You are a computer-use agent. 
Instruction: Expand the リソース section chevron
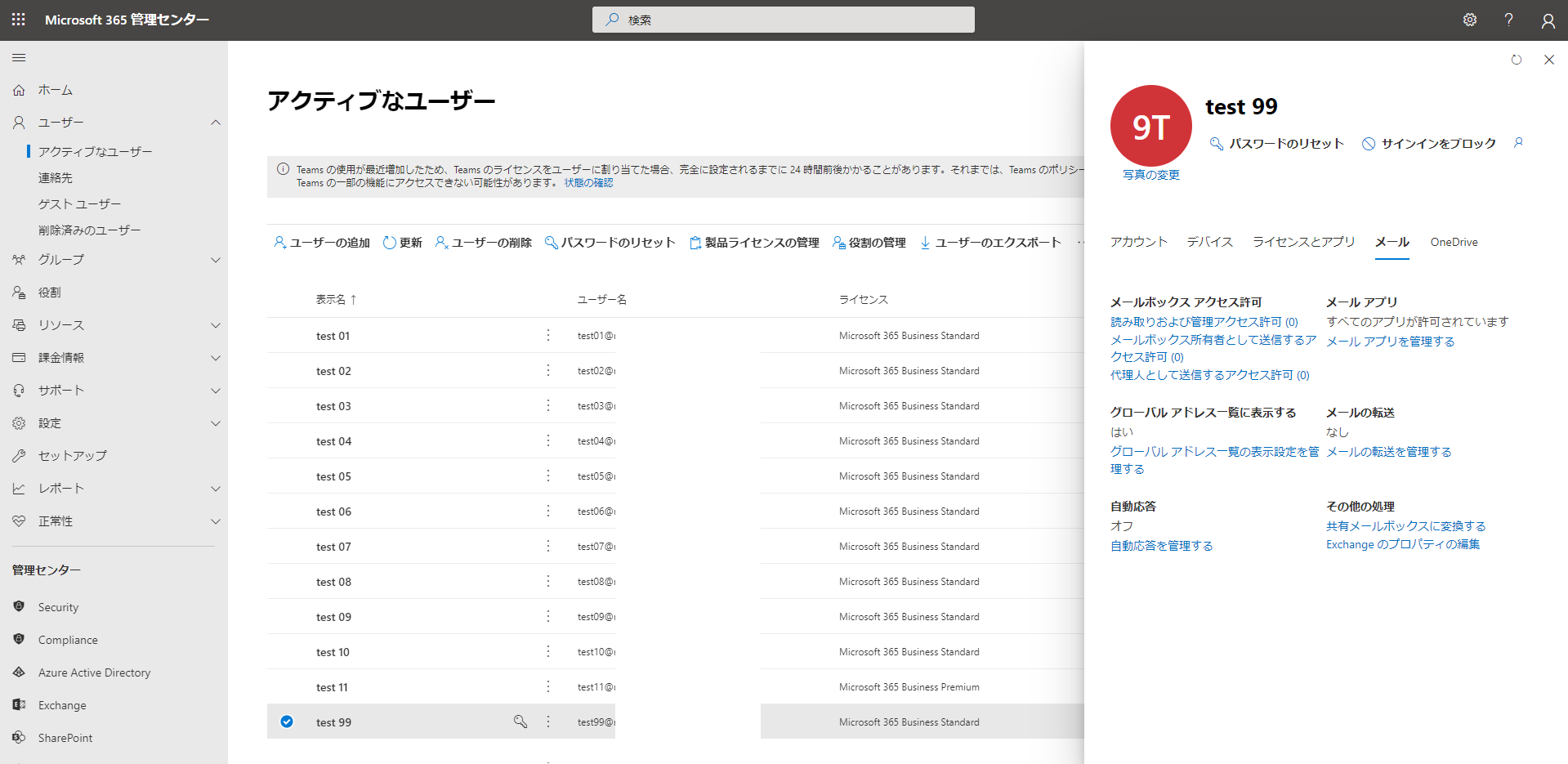(x=216, y=325)
